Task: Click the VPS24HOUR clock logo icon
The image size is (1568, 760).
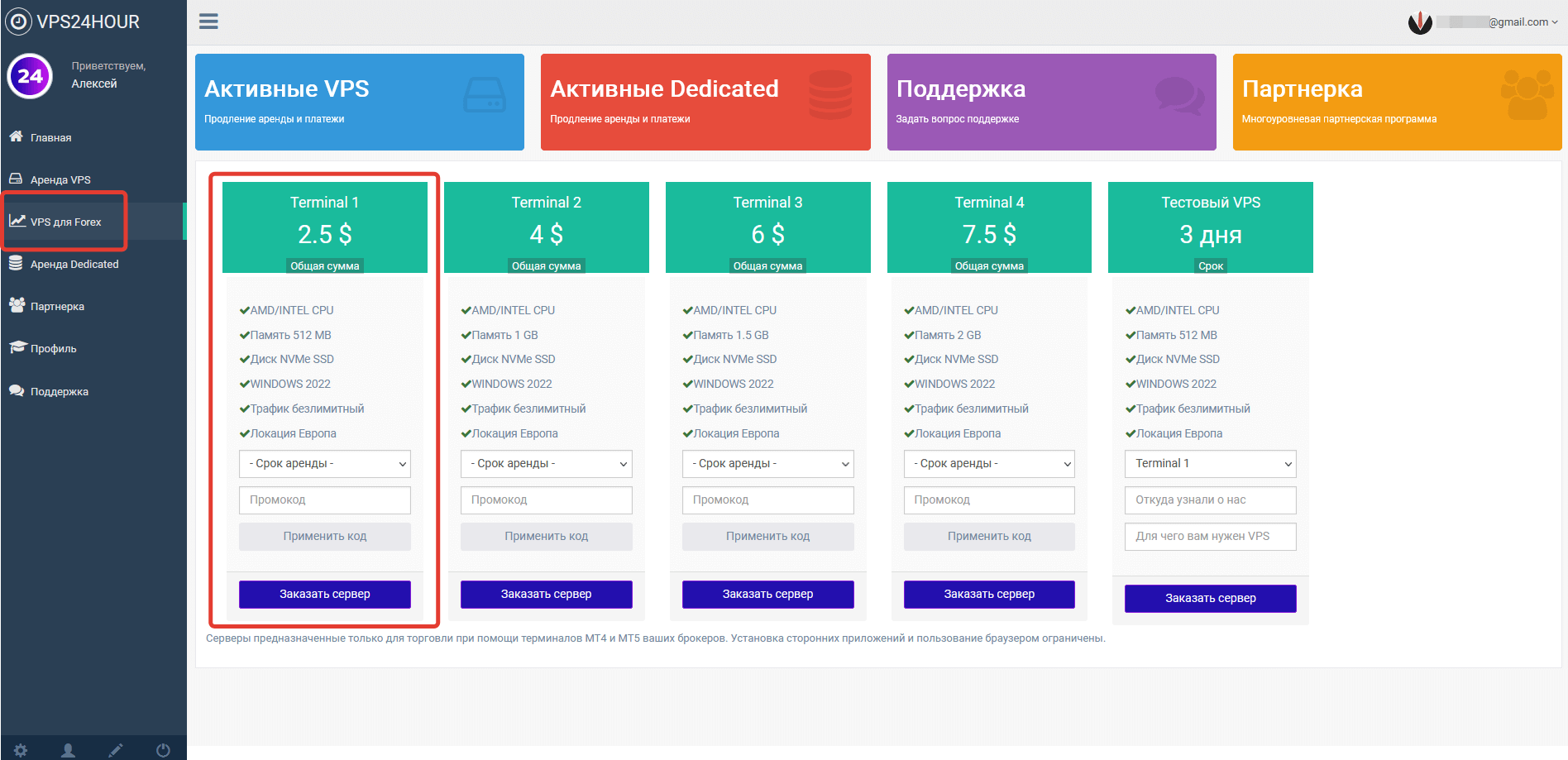Action: tap(18, 22)
